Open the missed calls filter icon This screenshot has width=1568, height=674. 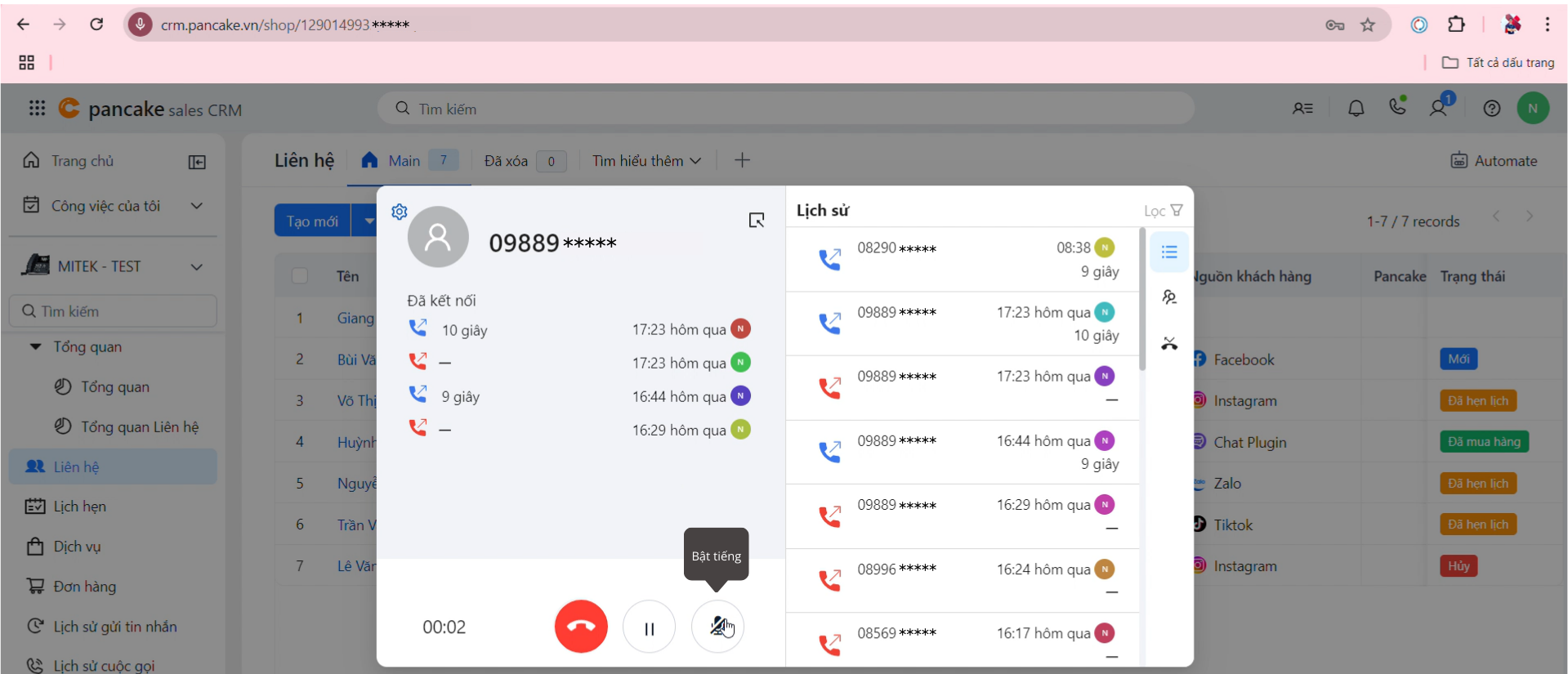coord(1169,343)
